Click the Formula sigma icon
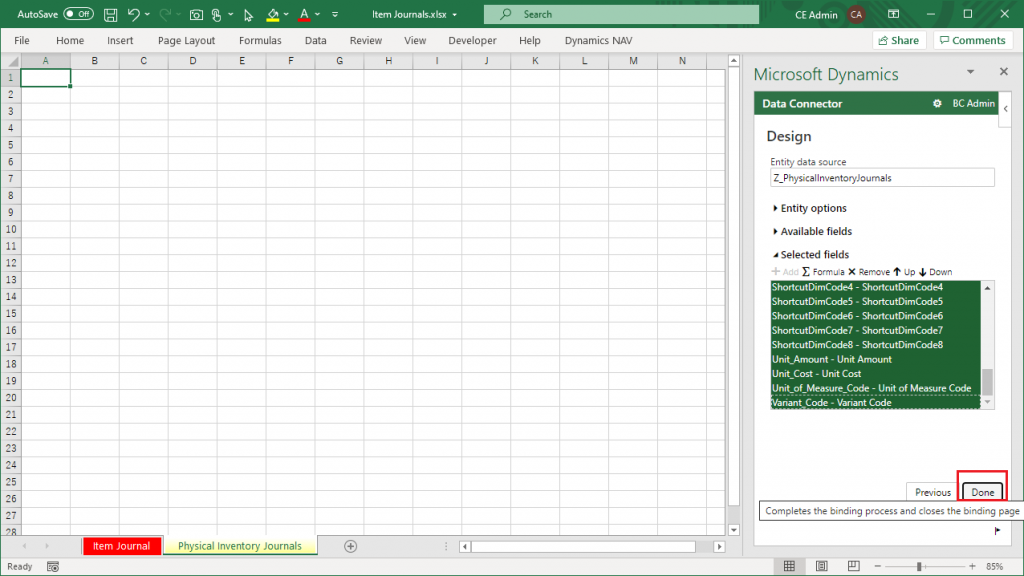The image size is (1024, 576). (806, 272)
